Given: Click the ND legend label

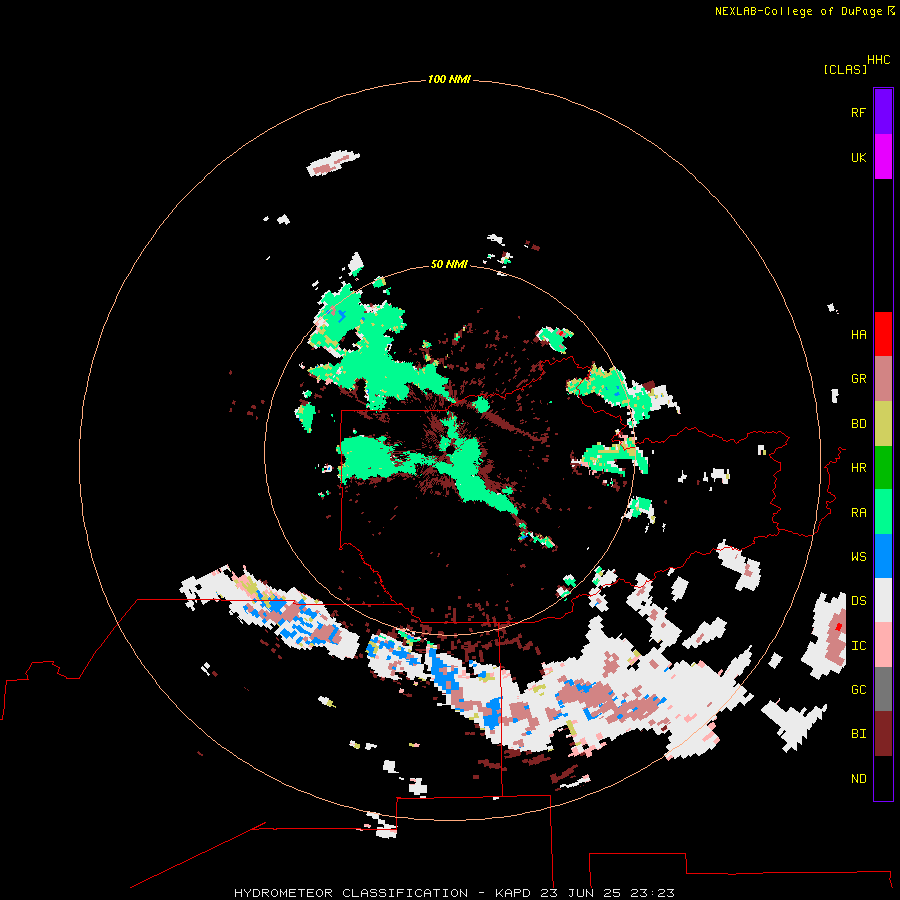Looking at the screenshot, I should (x=859, y=779).
